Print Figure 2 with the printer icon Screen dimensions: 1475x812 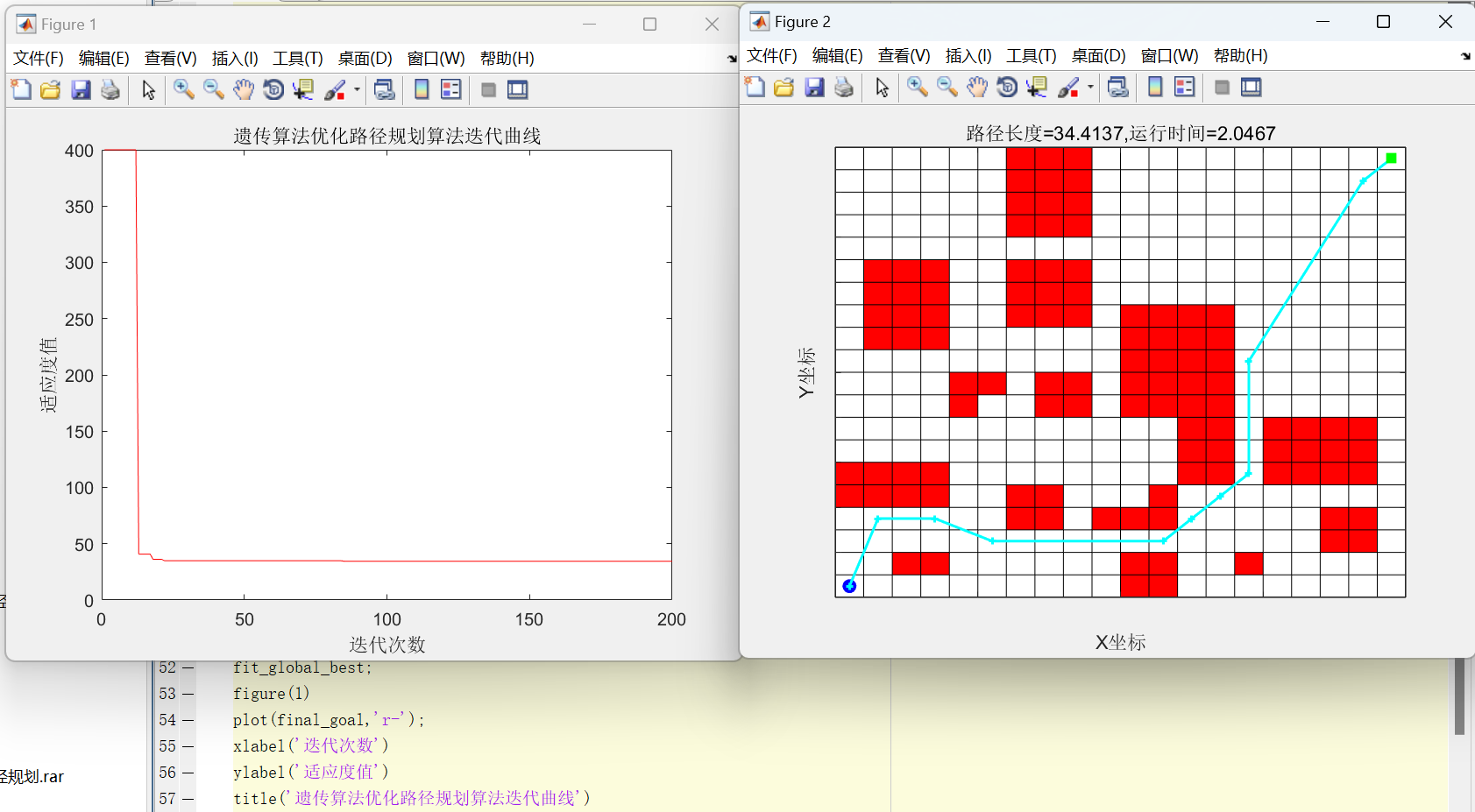(844, 87)
